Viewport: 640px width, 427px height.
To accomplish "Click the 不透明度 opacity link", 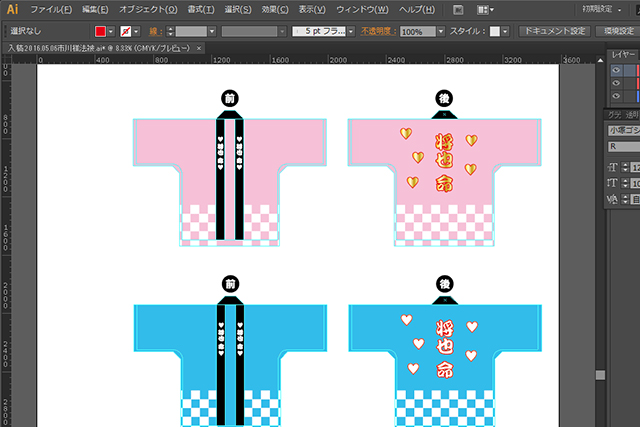I will (377, 31).
